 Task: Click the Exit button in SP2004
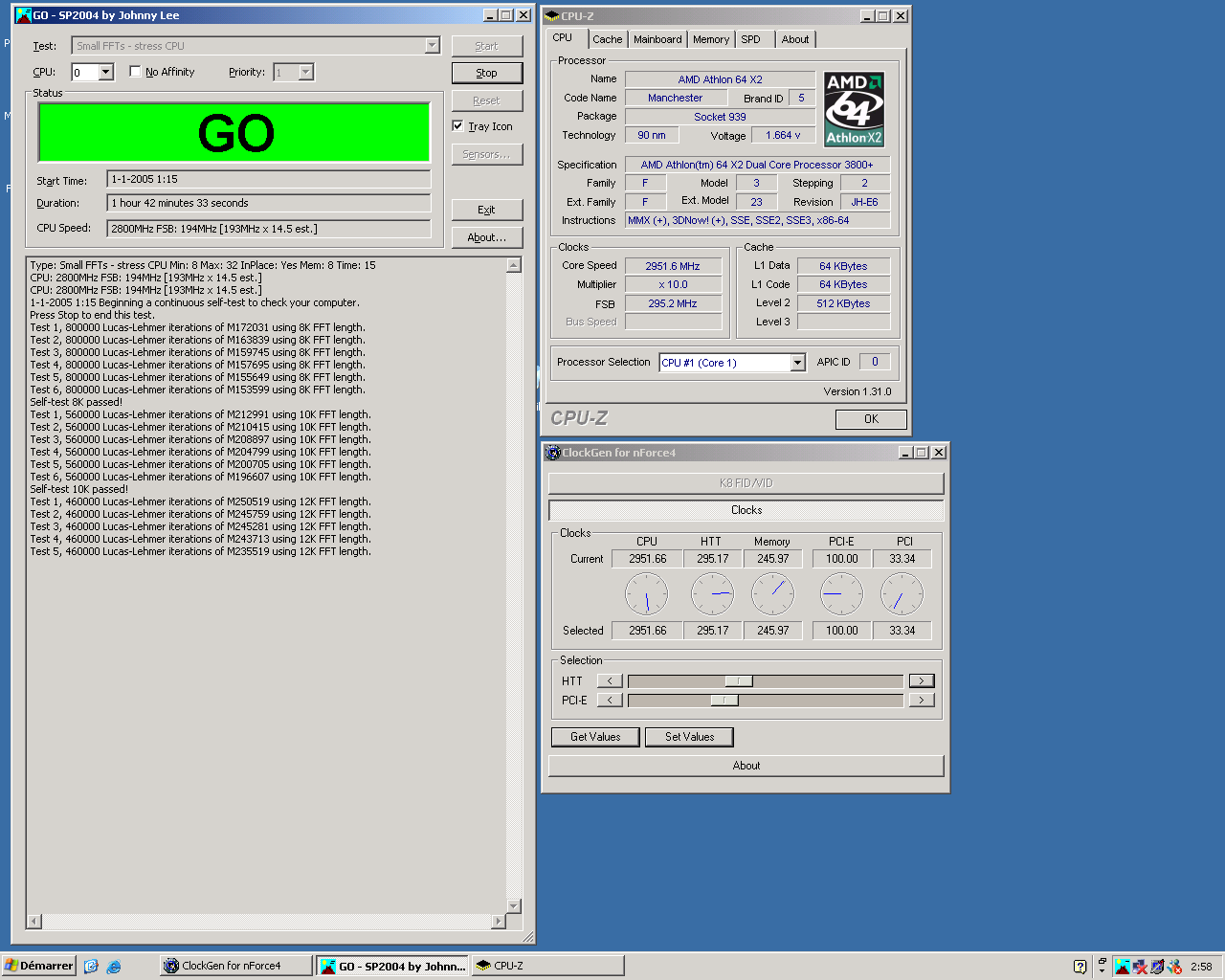(487, 210)
